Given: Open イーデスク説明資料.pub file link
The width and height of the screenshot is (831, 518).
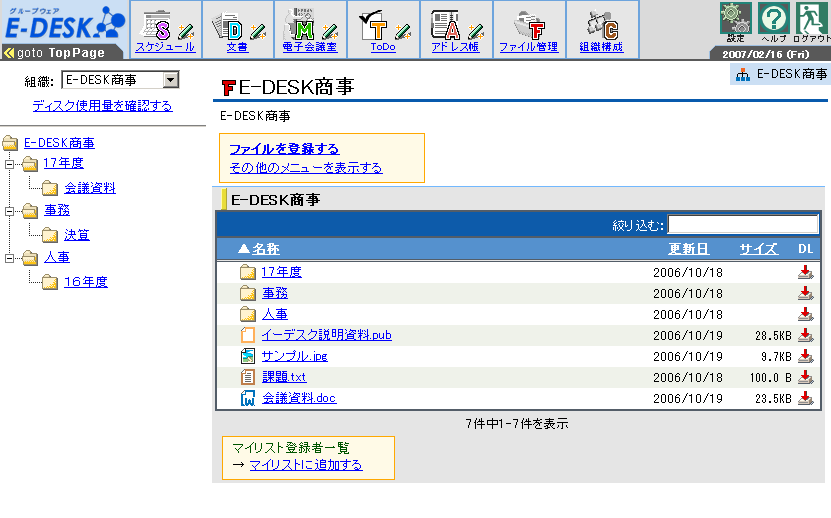Looking at the screenshot, I should click(x=326, y=335).
